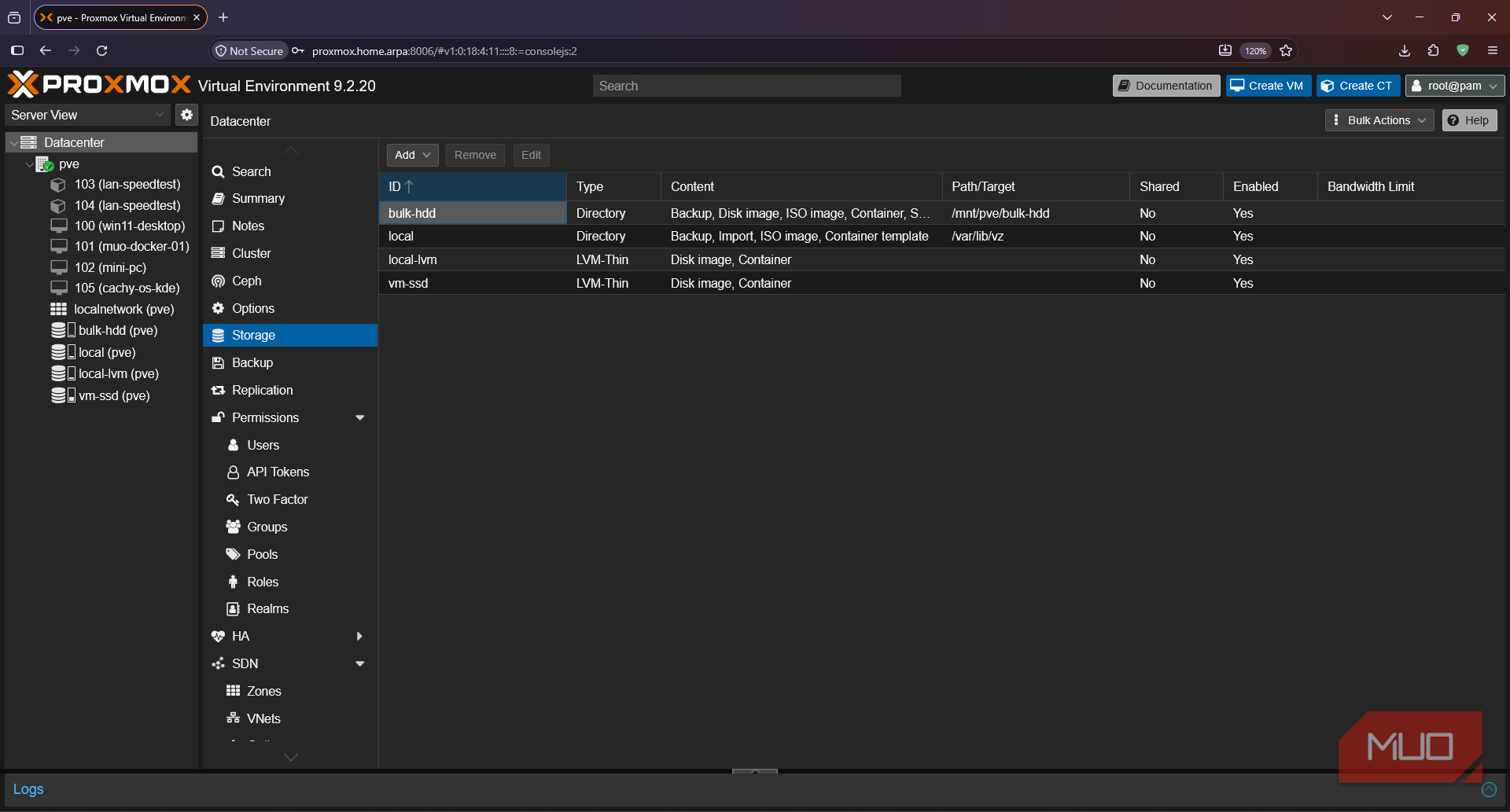Click the Realms icon in Permissions
The width and height of the screenshot is (1510, 812).
233,608
